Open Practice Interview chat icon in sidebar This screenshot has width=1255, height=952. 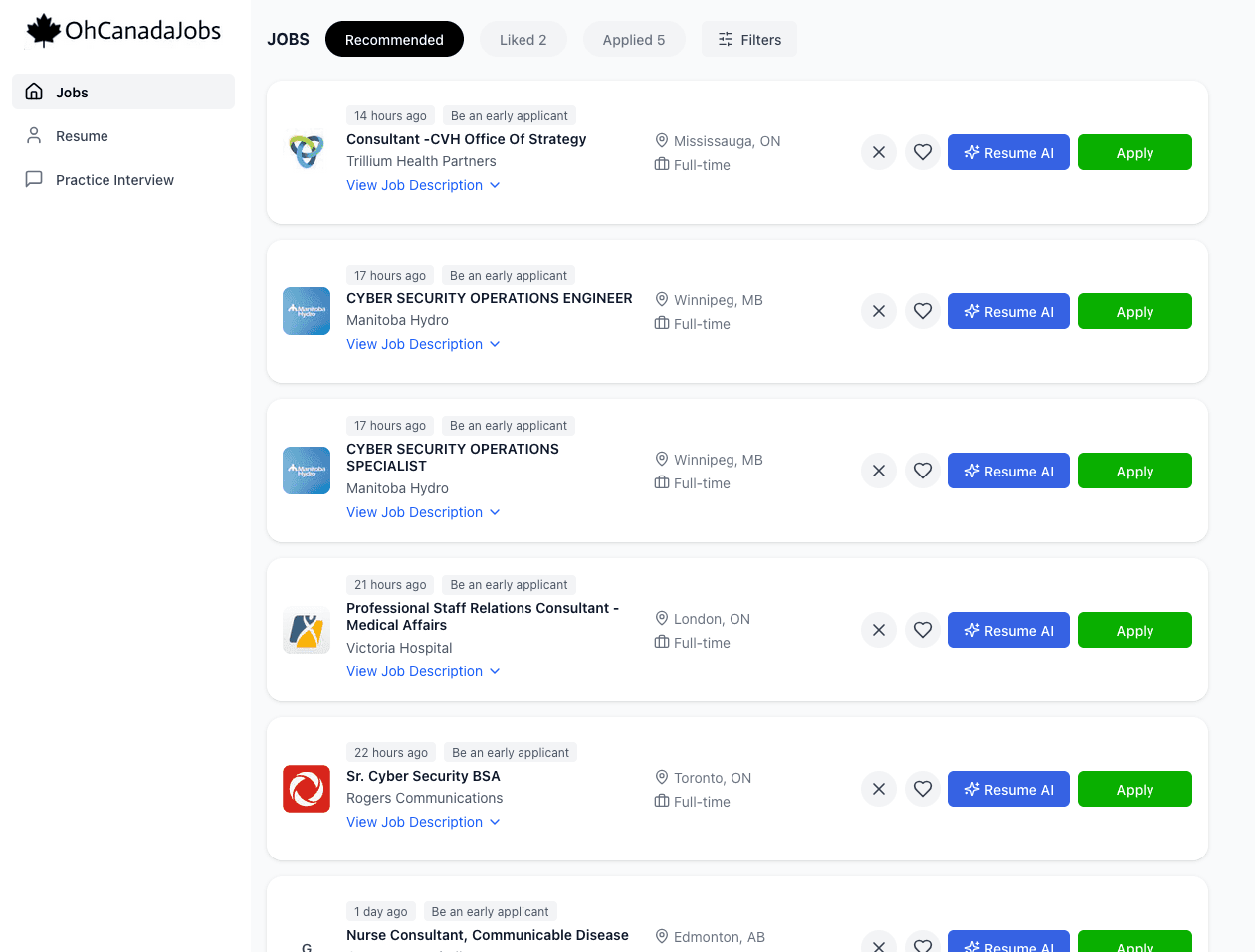point(34,179)
